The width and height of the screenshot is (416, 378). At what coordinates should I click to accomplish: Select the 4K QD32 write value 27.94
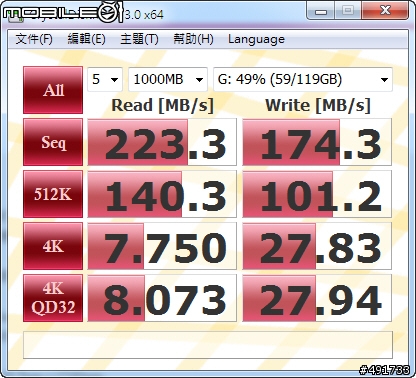tap(317, 298)
